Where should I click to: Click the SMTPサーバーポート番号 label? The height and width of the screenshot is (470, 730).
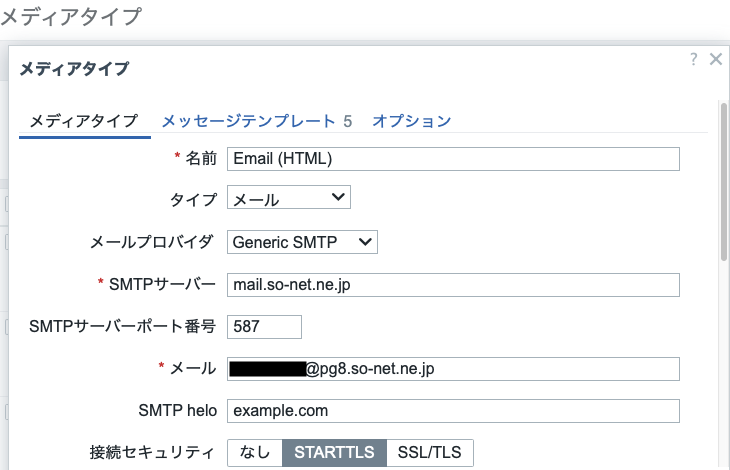[122, 327]
